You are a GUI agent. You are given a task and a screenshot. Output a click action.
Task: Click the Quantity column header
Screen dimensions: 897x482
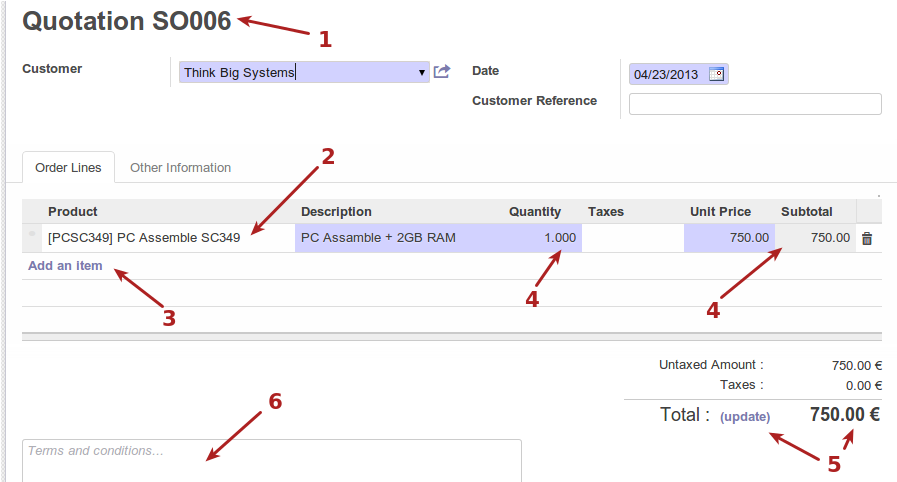(x=535, y=212)
